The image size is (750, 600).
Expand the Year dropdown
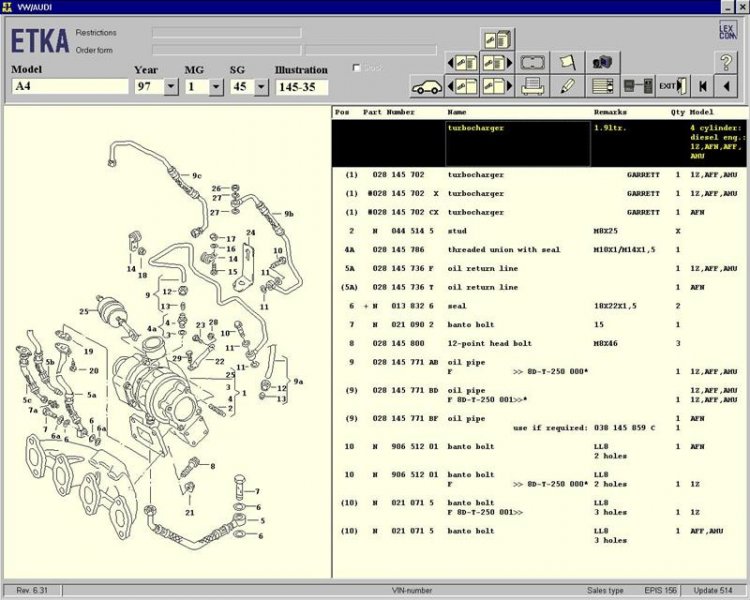170,87
